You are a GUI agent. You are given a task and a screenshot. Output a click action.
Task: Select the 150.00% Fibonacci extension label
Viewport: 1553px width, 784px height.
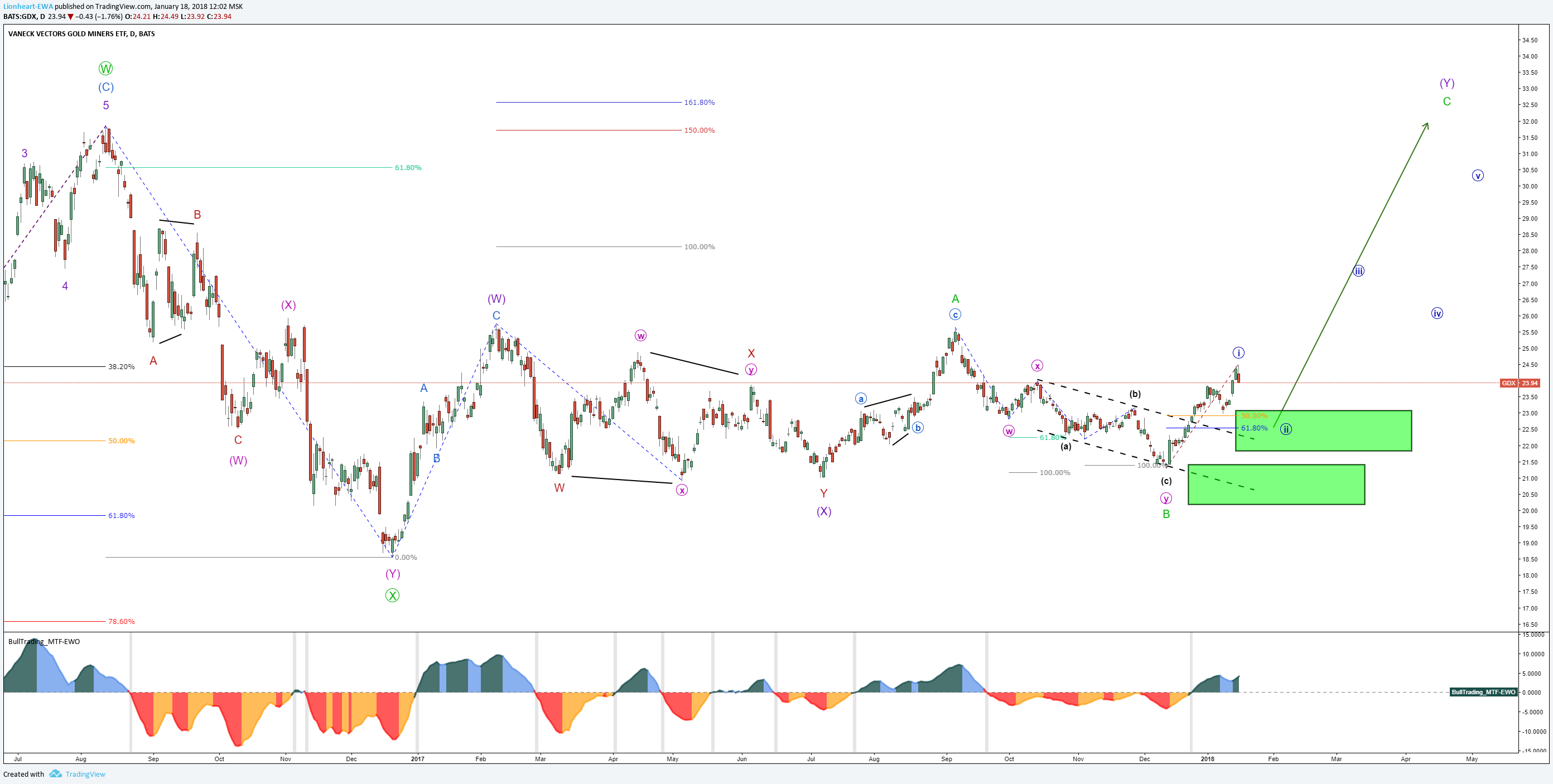pyautogui.click(x=700, y=130)
